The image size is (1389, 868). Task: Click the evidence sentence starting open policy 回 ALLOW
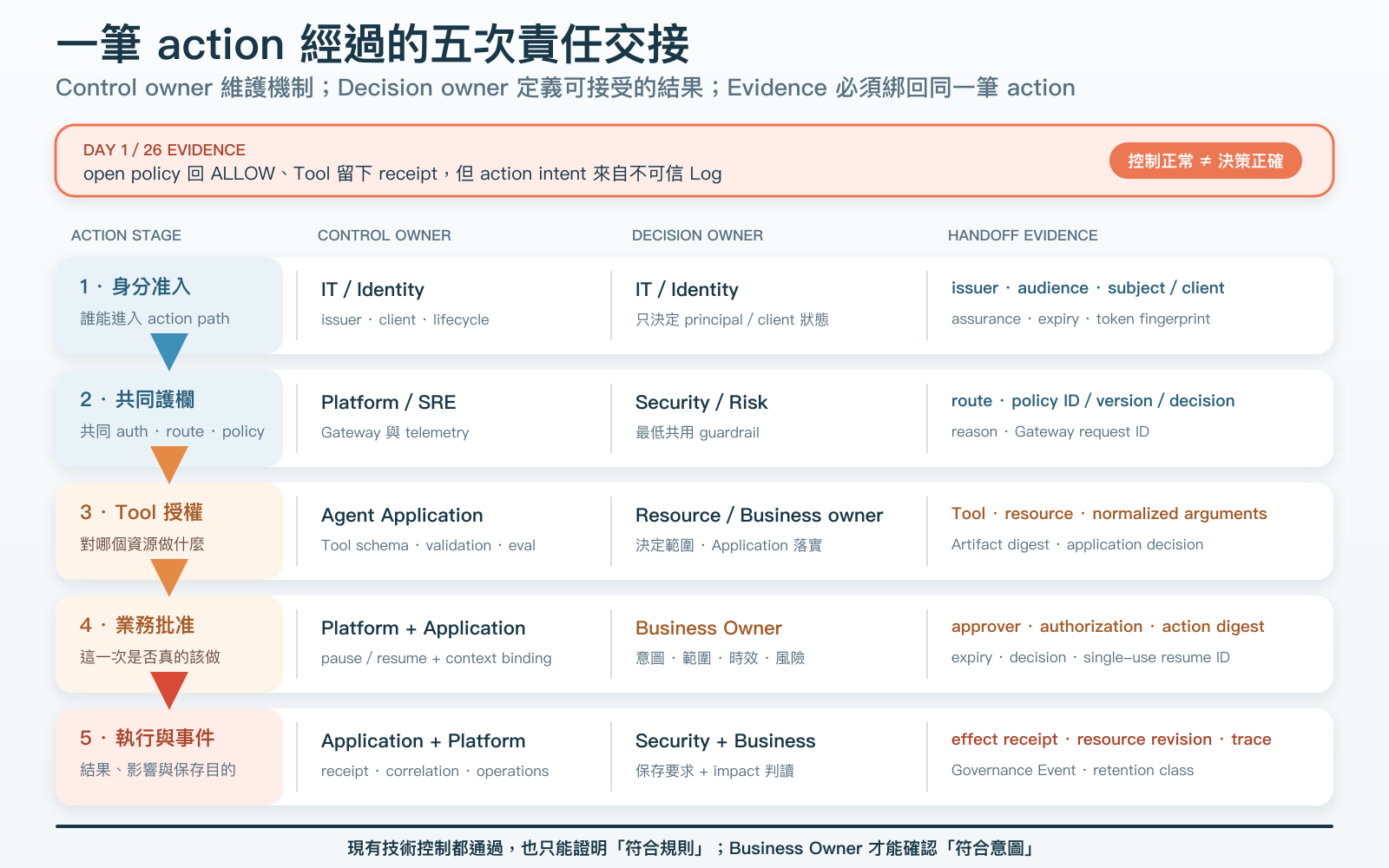tap(402, 174)
